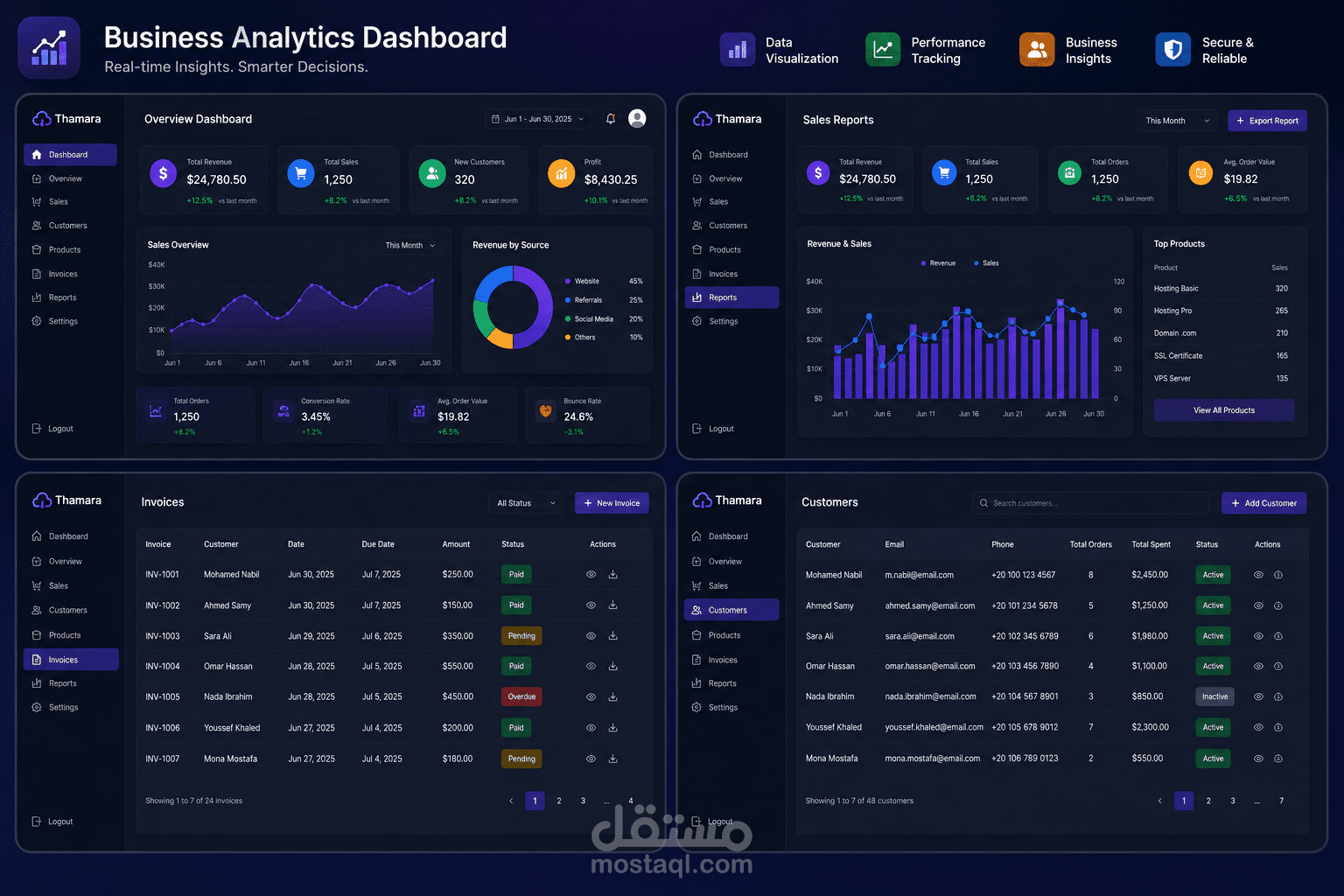The width and height of the screenshot is (1344, 896).
Task: Go to previous page in Invoices pagination
Action: [511, 801]
